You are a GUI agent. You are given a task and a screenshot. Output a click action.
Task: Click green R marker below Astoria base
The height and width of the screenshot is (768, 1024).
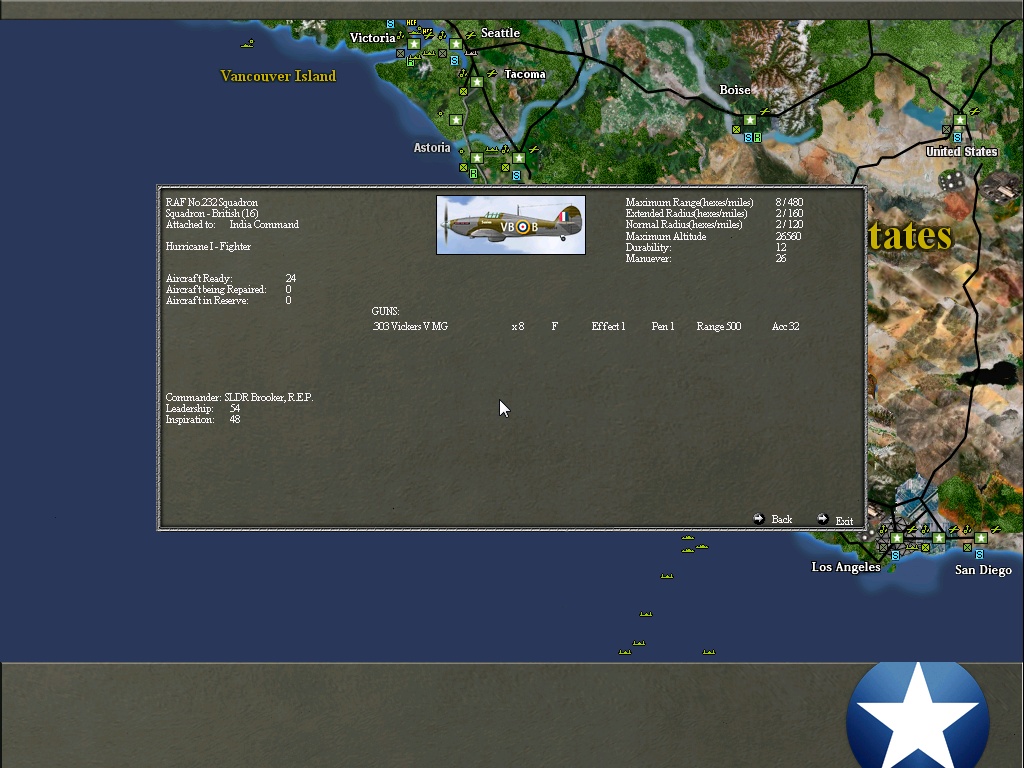(473, 174)
